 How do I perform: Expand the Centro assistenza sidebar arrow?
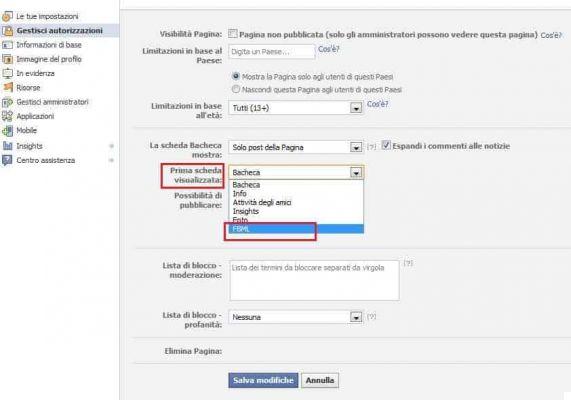(111, 160)
